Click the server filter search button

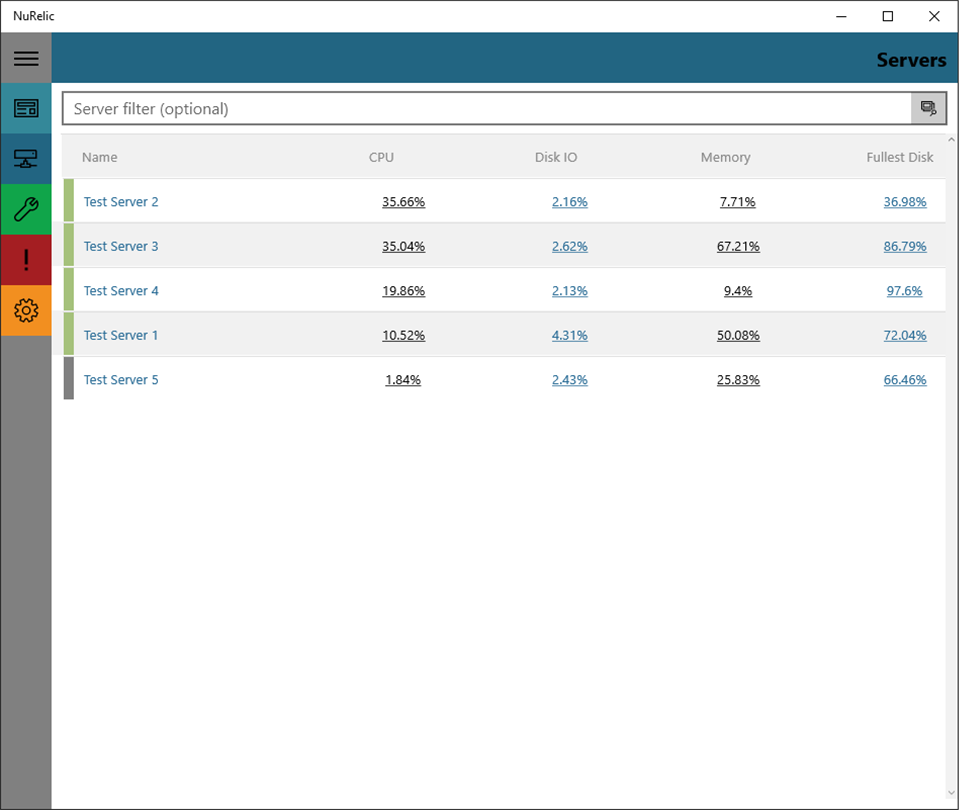(928, 108)
